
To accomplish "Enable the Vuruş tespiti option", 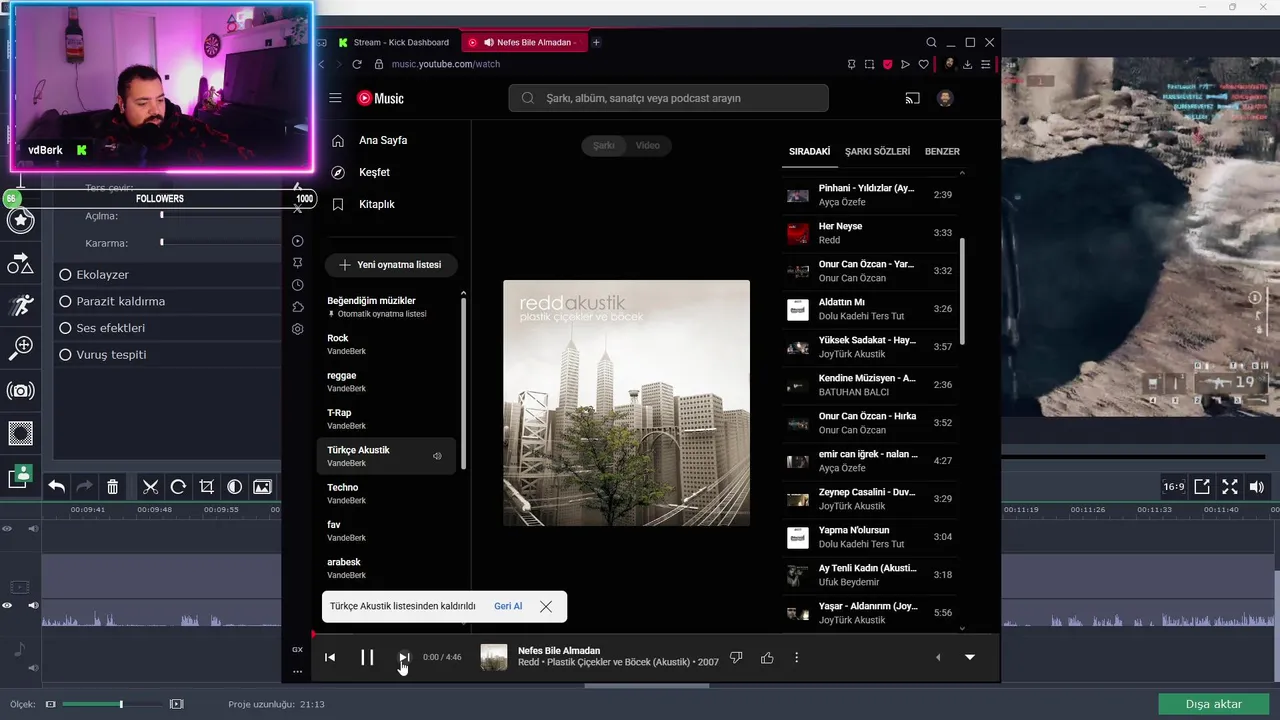I will coord(65,355).
